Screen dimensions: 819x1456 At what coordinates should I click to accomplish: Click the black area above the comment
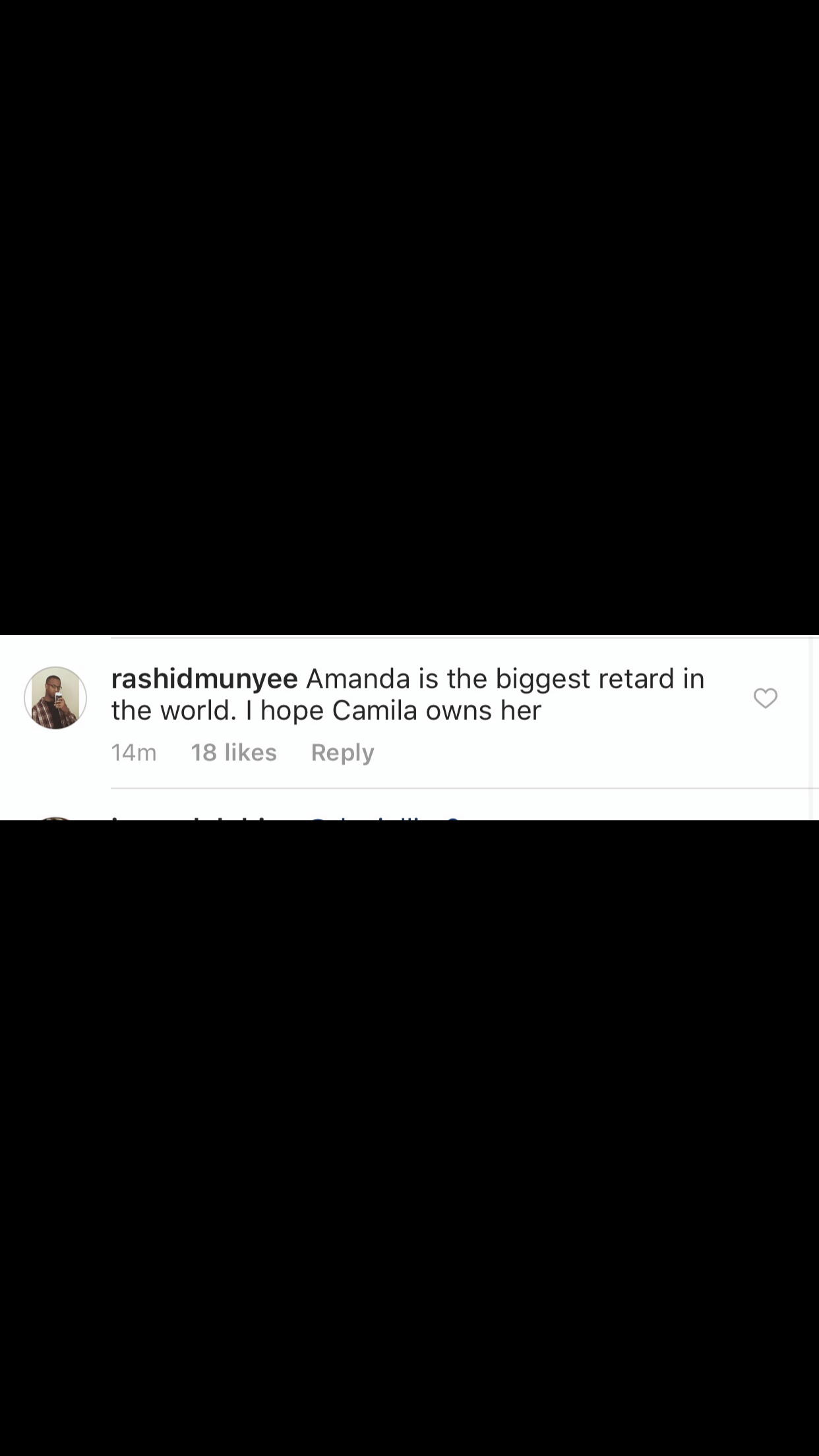click(x=409, y=317)
